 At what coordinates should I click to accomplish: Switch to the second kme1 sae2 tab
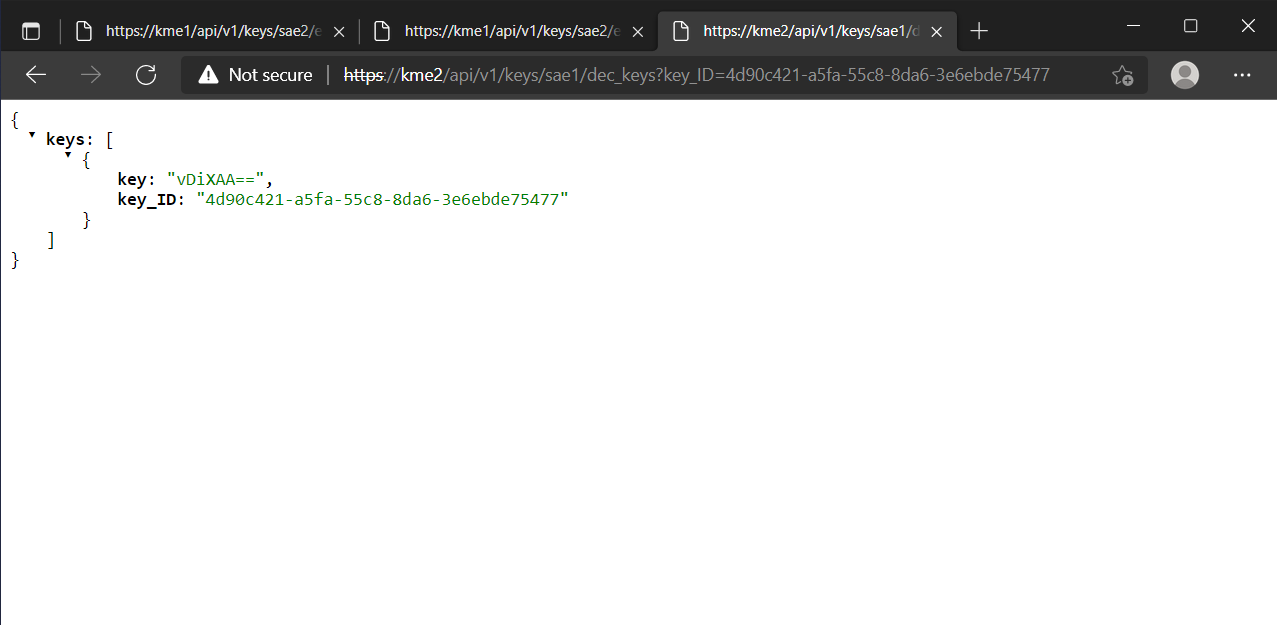(x=507, y=31)
